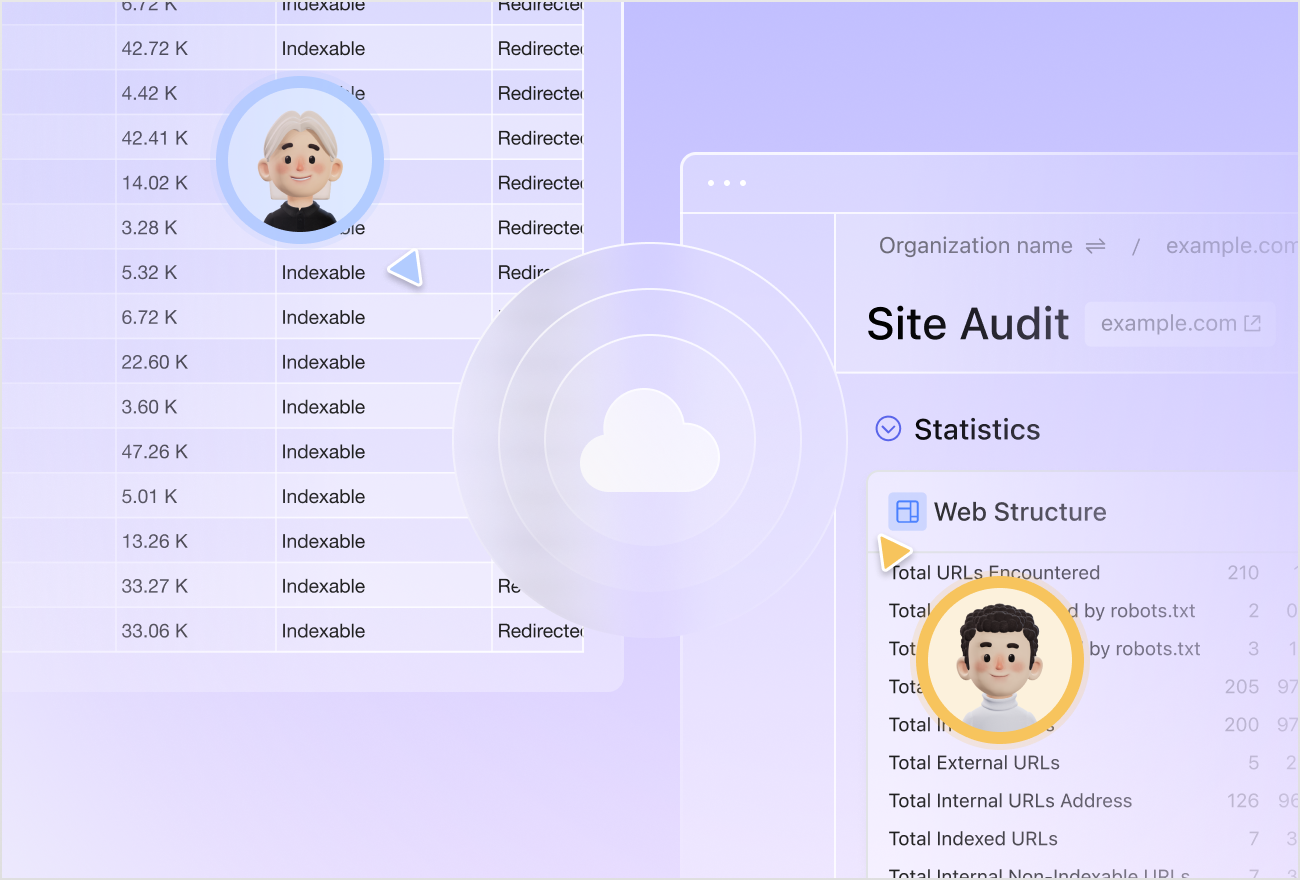Click the Web Structure panel icon
The width and height of the screenshot is (1300, 880).
(x=907, y=512)
